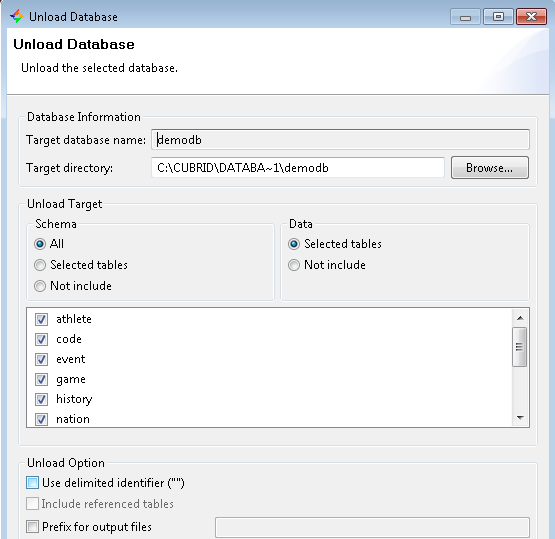The height and width of the screenshot is (539, 555).
Task: Enable 'Prefix for output files' checkbox
Action: click(32, 527)
